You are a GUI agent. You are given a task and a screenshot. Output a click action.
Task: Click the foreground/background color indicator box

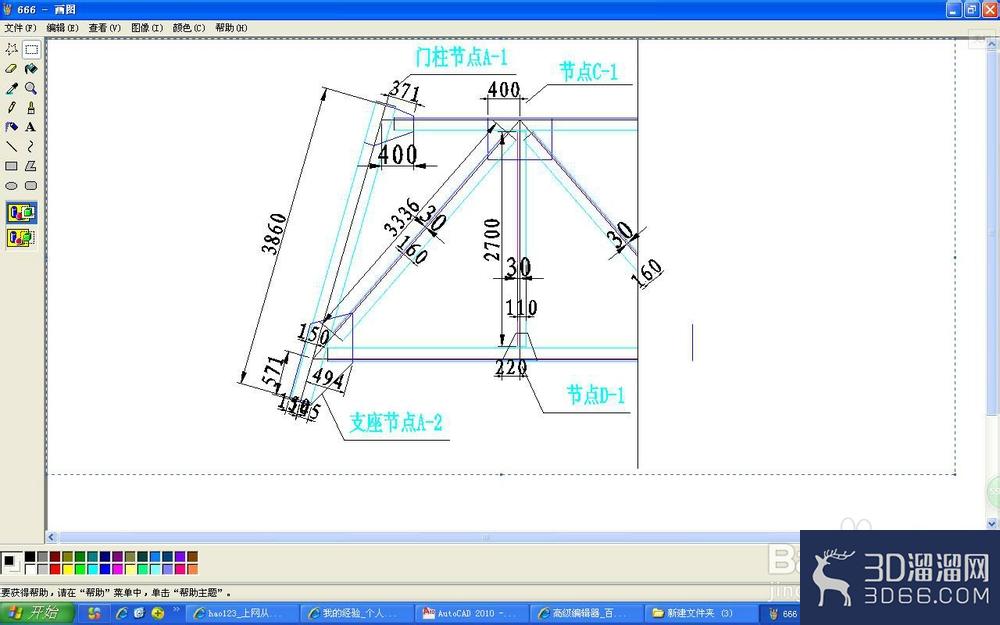[x=11, y=563]
